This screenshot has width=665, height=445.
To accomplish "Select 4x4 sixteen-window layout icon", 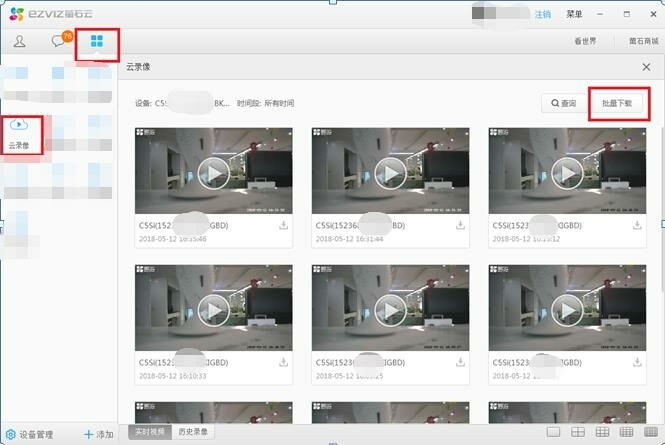I will pyautogui.click(x=626, y=432).
